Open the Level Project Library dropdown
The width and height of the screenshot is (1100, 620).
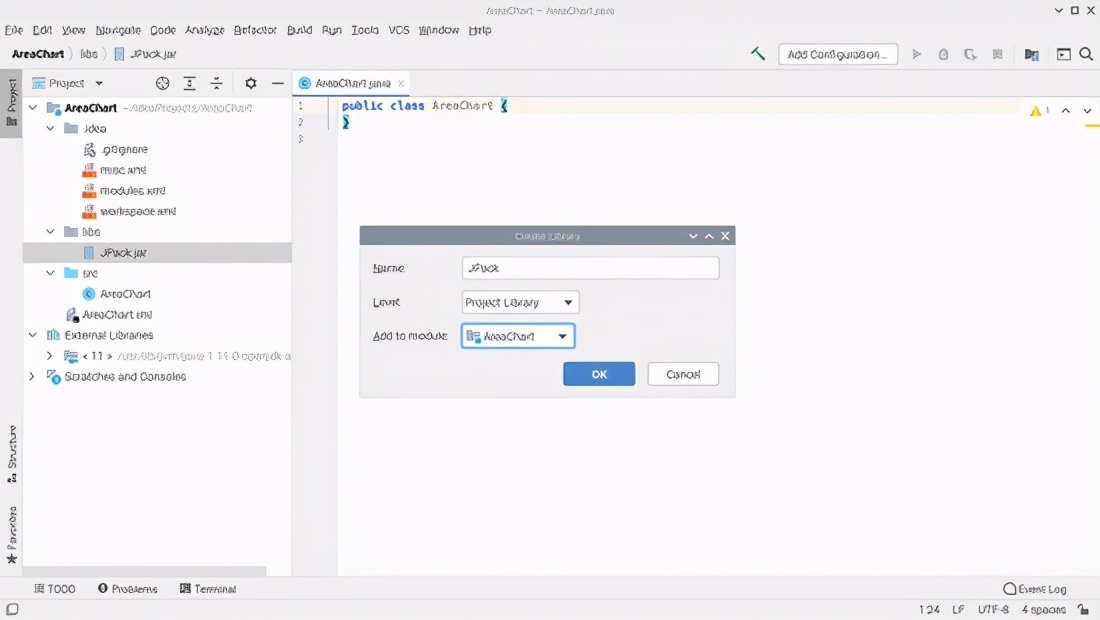click(521, 302)
